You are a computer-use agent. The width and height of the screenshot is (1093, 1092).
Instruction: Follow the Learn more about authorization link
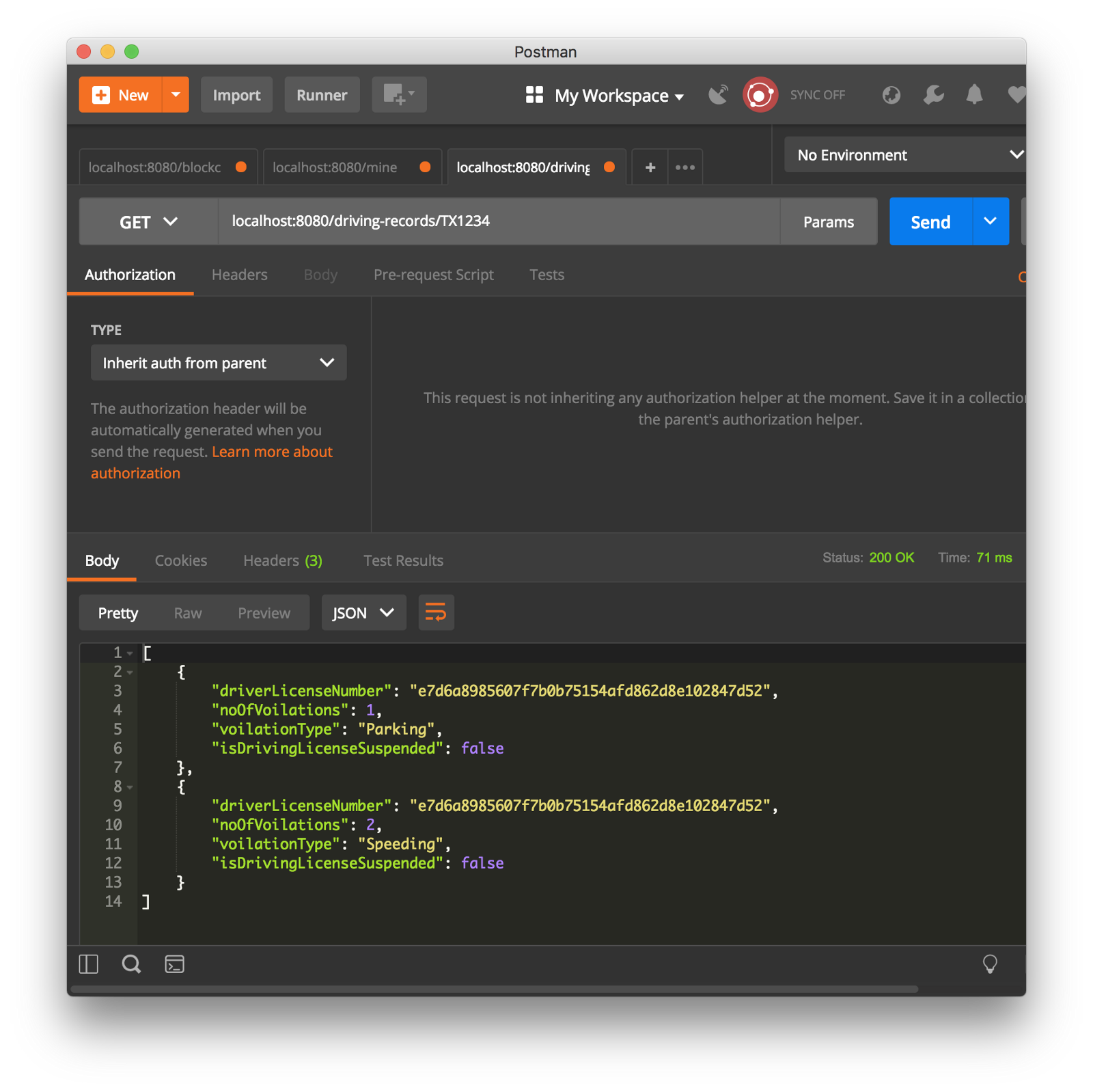(x=272, y=452)
